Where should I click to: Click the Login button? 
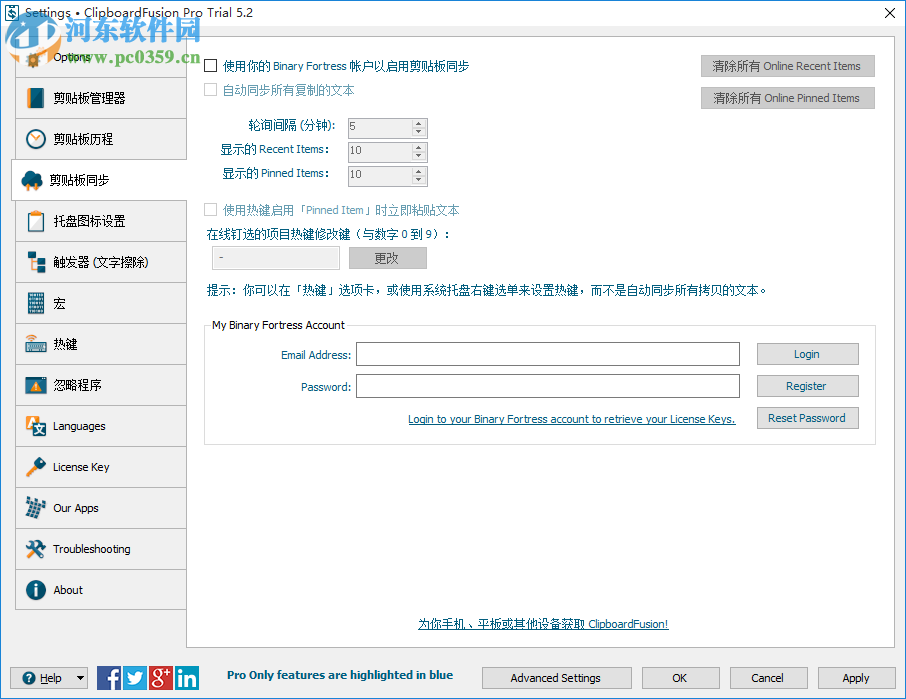807,353
